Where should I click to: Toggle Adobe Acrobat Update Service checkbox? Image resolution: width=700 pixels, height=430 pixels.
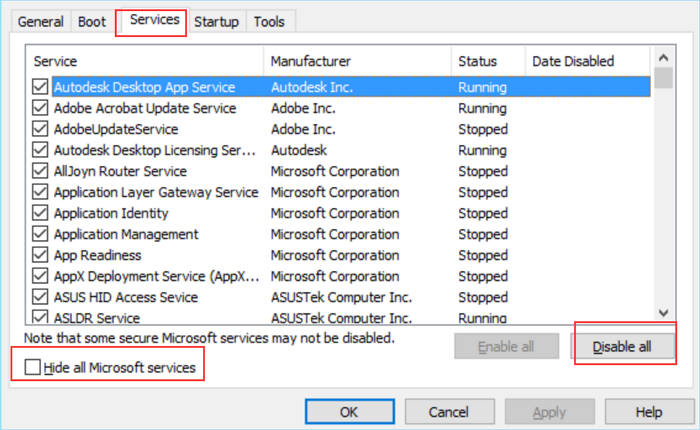tap(40, 108)
